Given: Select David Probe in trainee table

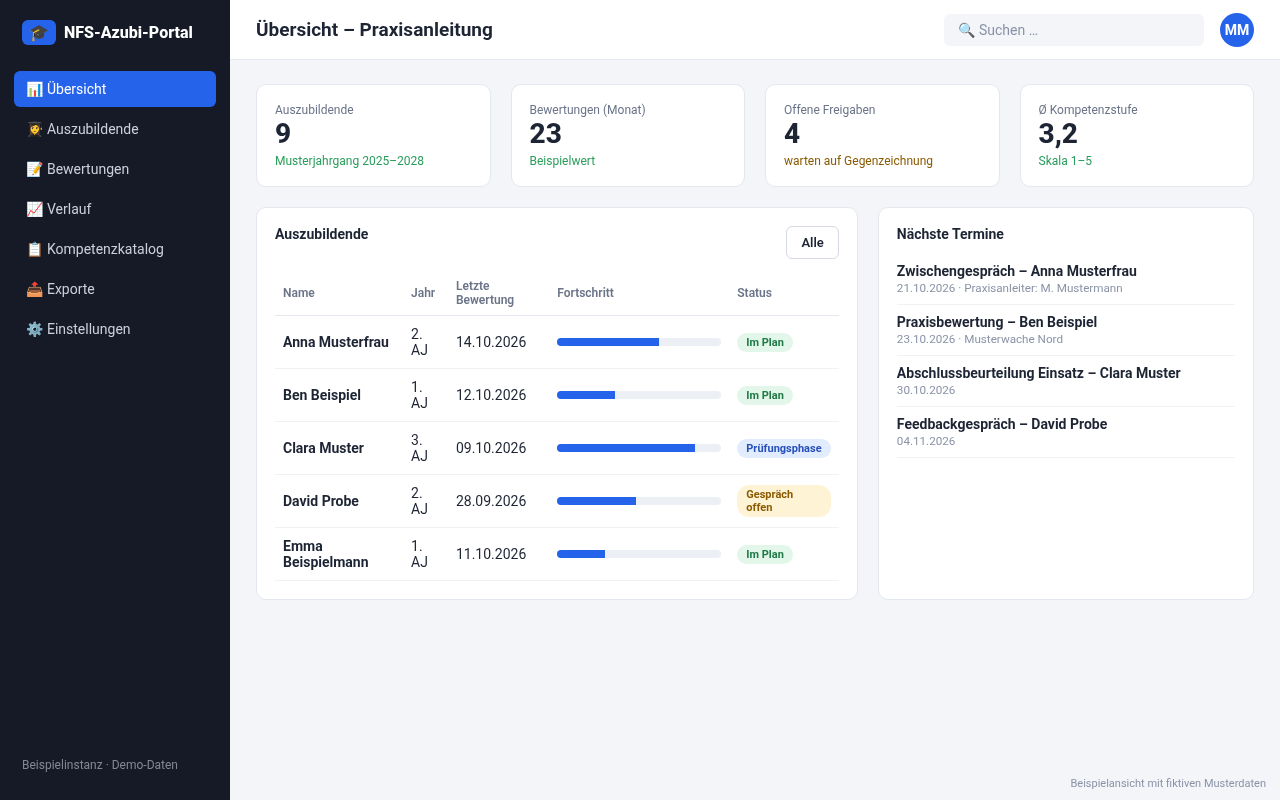Looking at the screenshot, I should pyautogui.click(x=321, y=501).
